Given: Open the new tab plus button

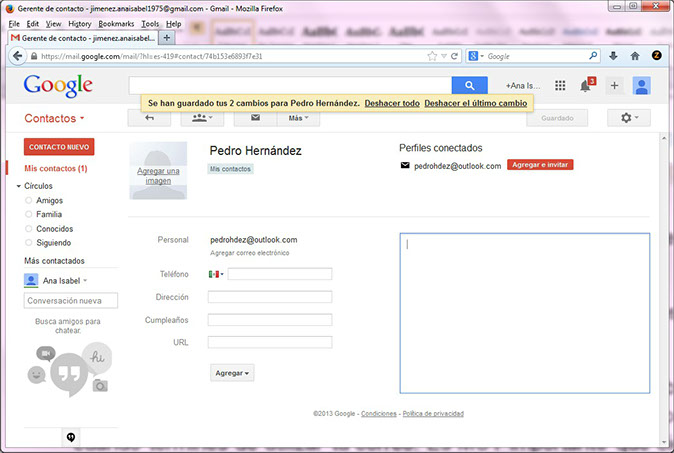Looking at the screenshot, I should [166, 38].
